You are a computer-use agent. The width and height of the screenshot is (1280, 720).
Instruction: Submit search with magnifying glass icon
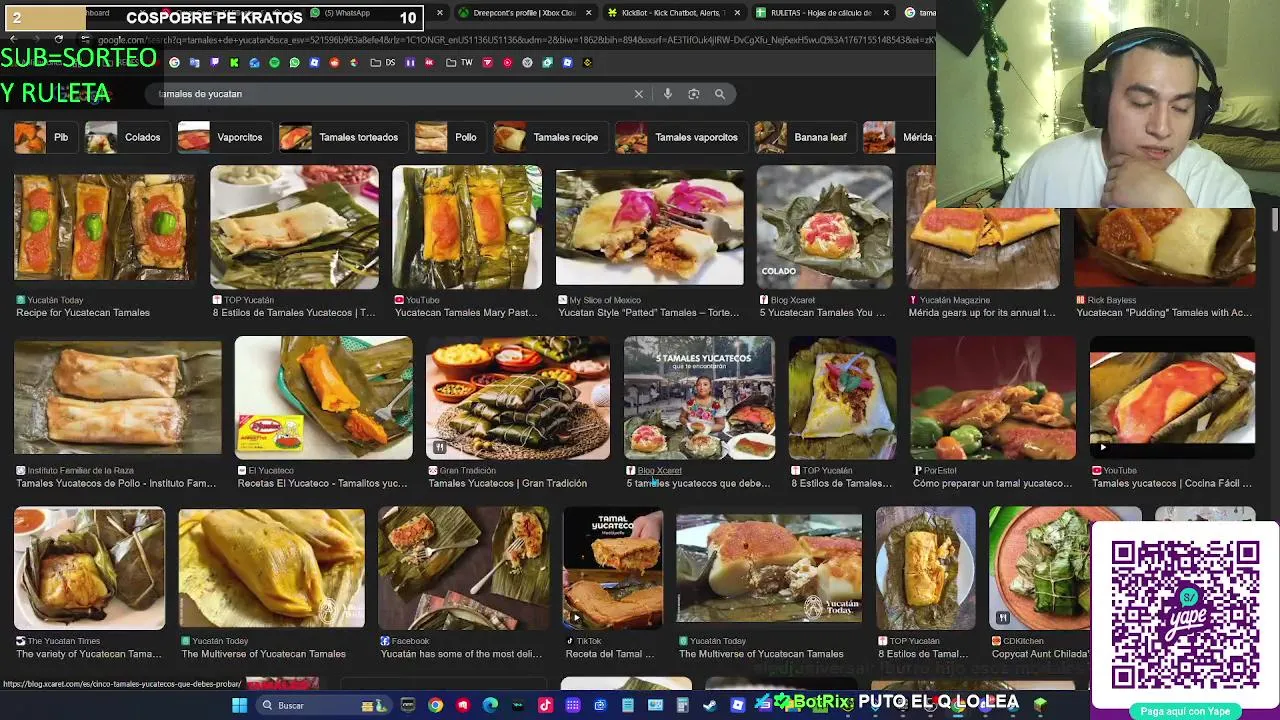coord(719,94)
